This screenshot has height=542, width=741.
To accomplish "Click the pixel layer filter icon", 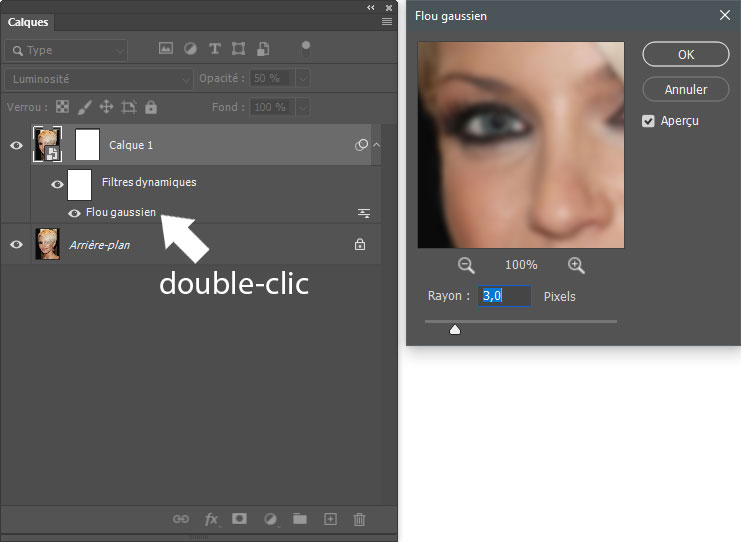I will [165, 49].
